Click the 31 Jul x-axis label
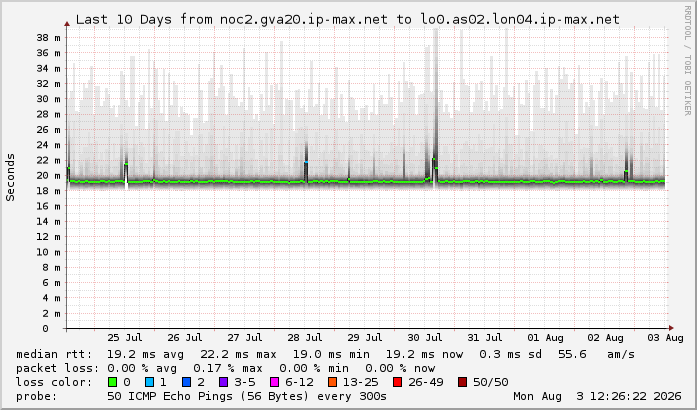Viewport: 697px width, 410px height. click(x=485, y=338)
